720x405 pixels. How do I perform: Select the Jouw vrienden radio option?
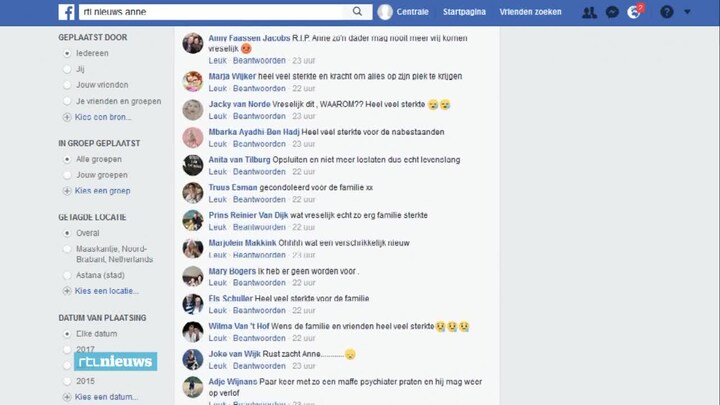click(67, 85)
